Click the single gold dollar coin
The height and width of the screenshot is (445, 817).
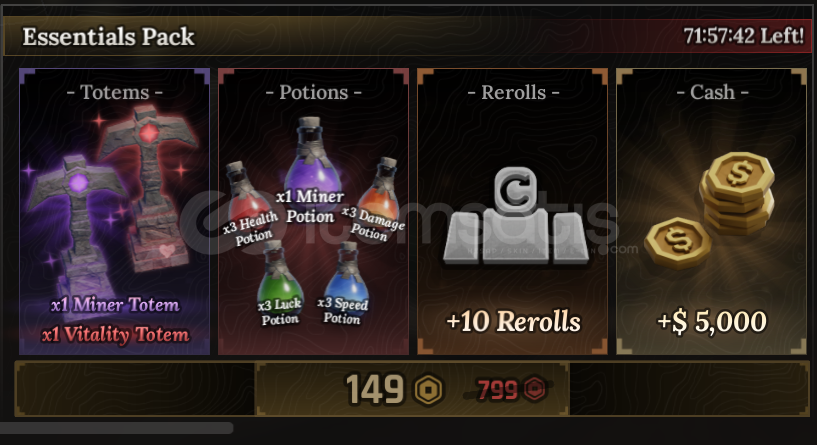coord(677,242)
